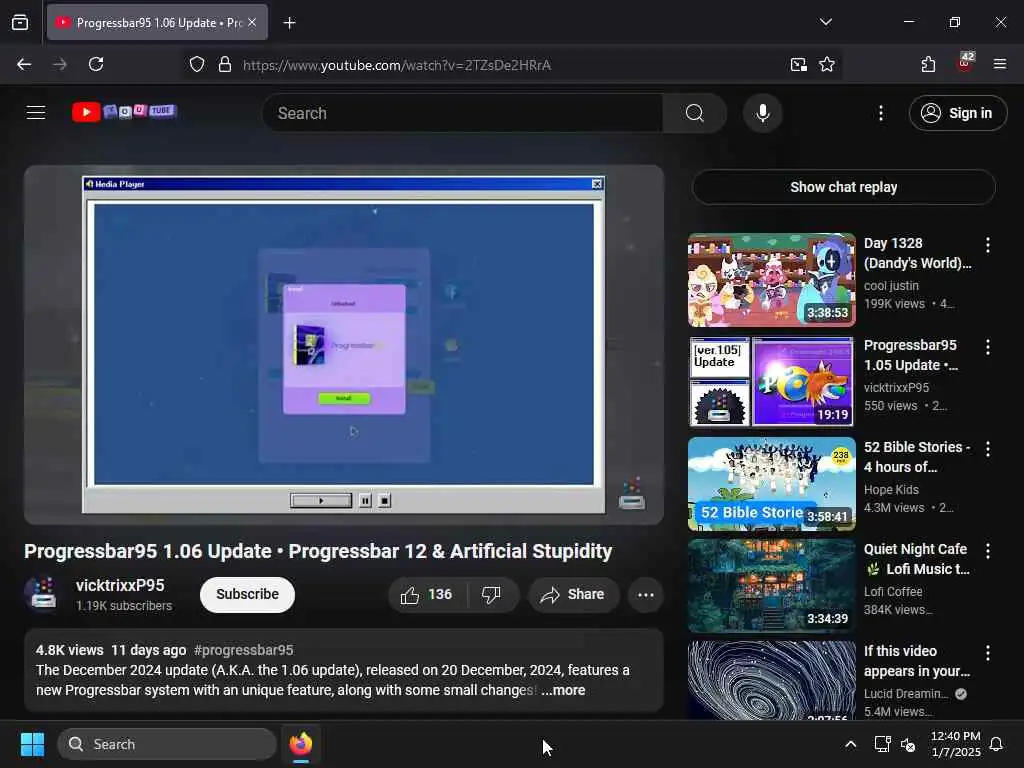The height and width of the screenshot is (768, 1024).
Task: Open extension icon with 42 badge
Action: [964, 64]
